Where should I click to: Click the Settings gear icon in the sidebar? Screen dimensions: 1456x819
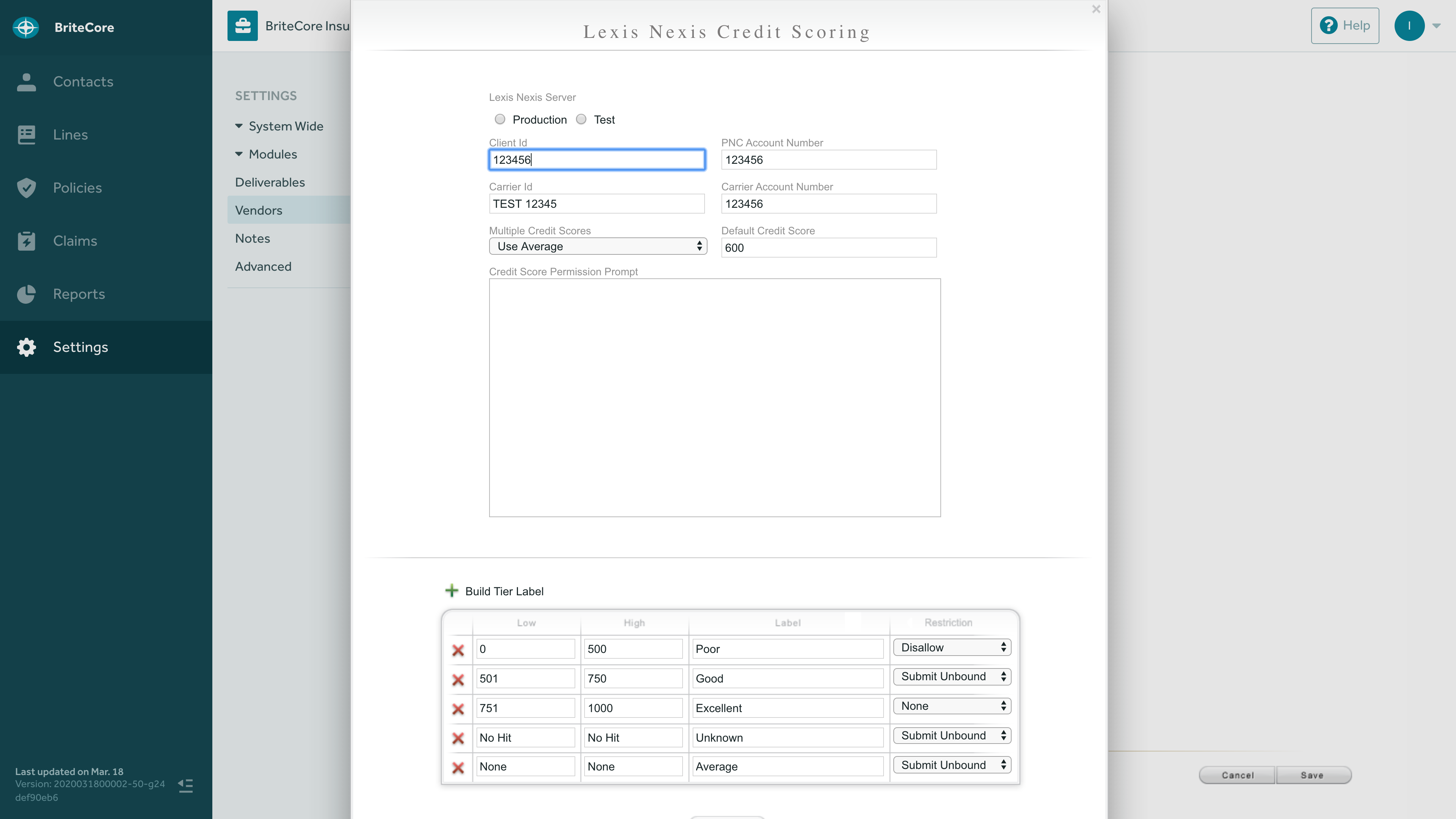(x=26, y=347)
